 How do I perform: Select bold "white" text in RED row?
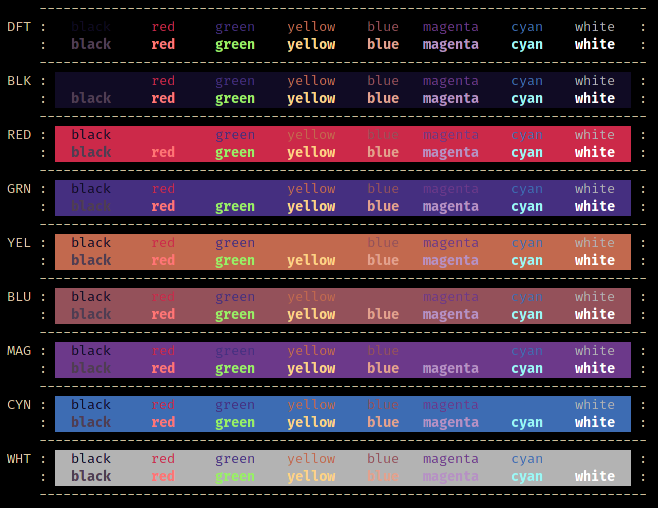594,153
